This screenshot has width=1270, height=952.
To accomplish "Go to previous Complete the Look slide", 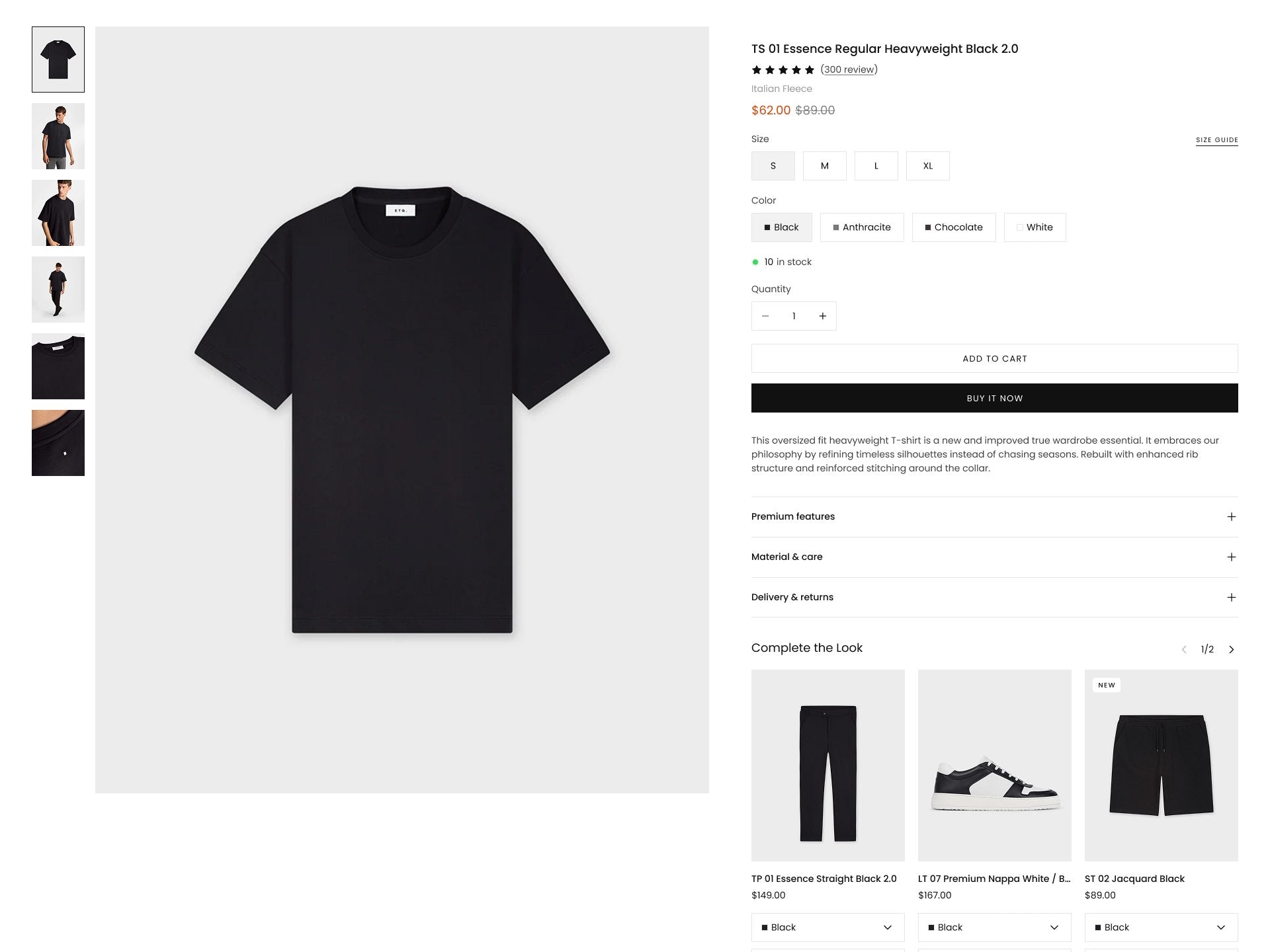I will [1184, 649].
